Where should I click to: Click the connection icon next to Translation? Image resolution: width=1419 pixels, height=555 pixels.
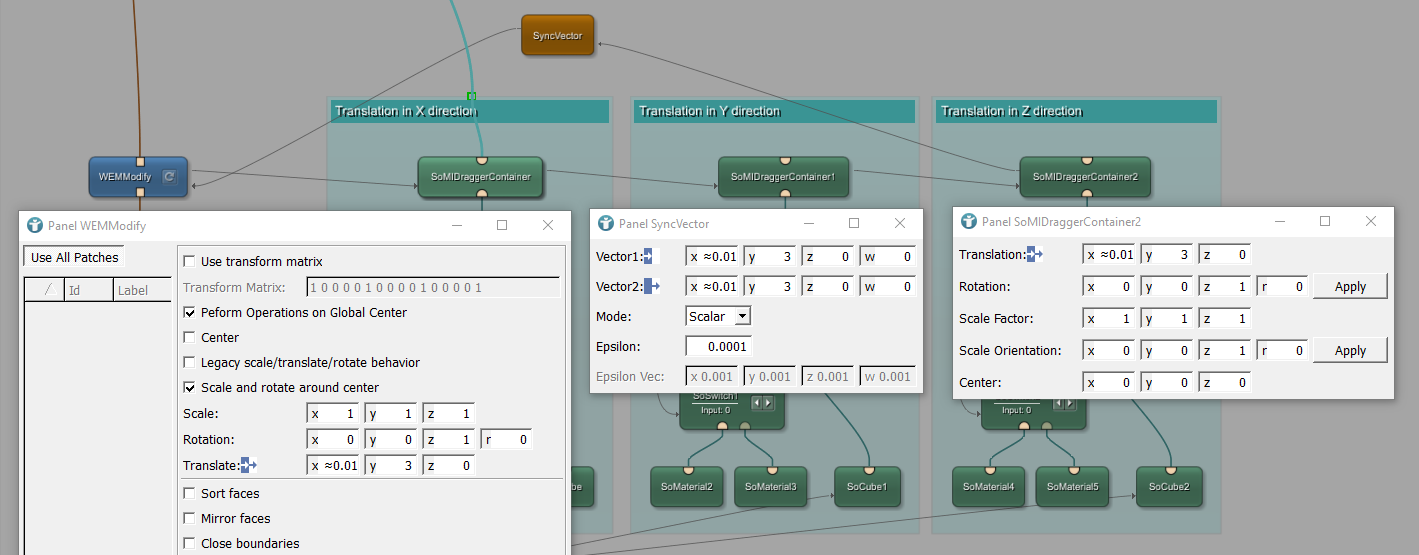(1035, 255)
